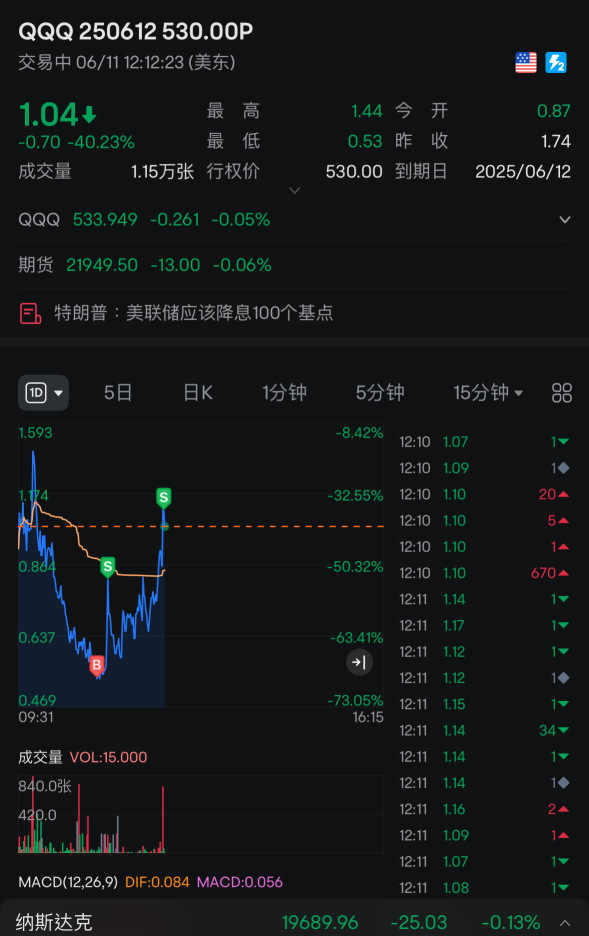Tap the MACD(12,26,9) indicator label
Image resolution: width=589 pixels, height=936 pixels.
coord(68,882)
